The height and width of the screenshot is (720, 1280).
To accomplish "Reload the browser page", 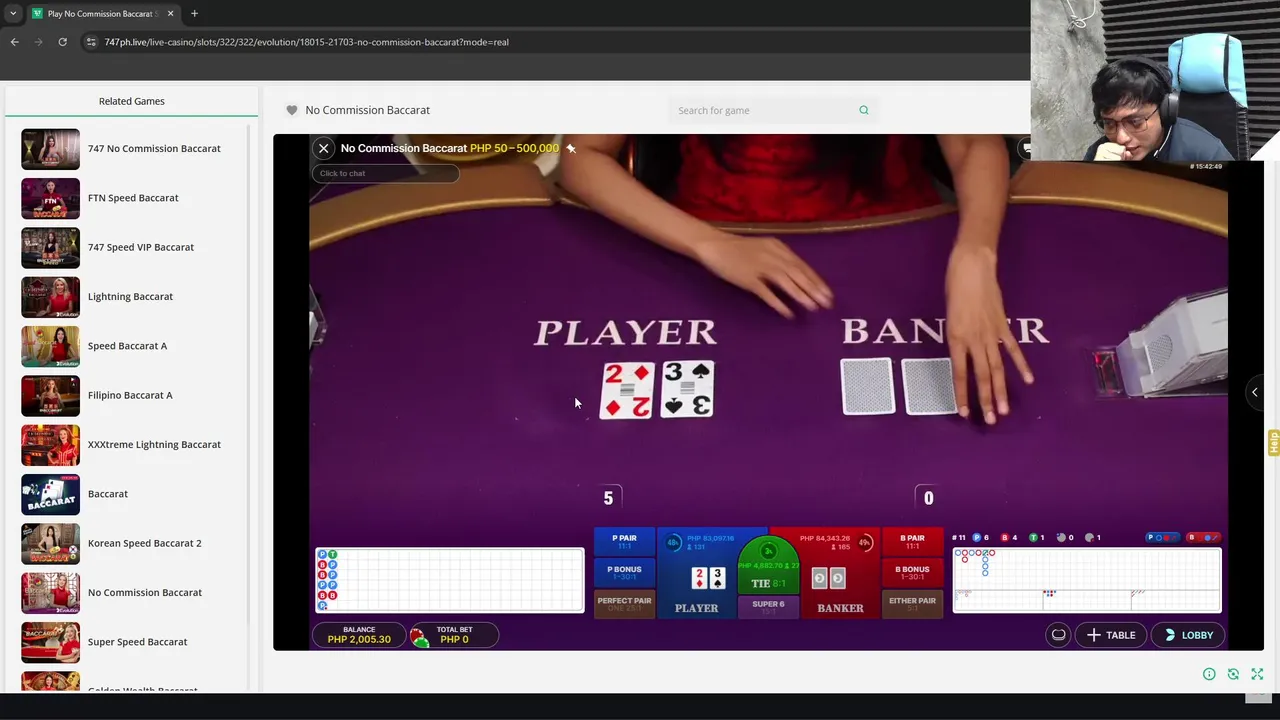I will pos(62,42).
